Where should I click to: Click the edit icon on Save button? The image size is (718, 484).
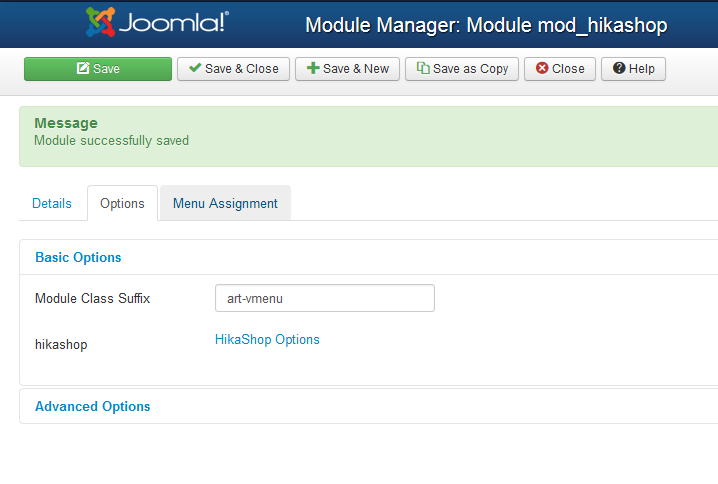pos(83,69)
